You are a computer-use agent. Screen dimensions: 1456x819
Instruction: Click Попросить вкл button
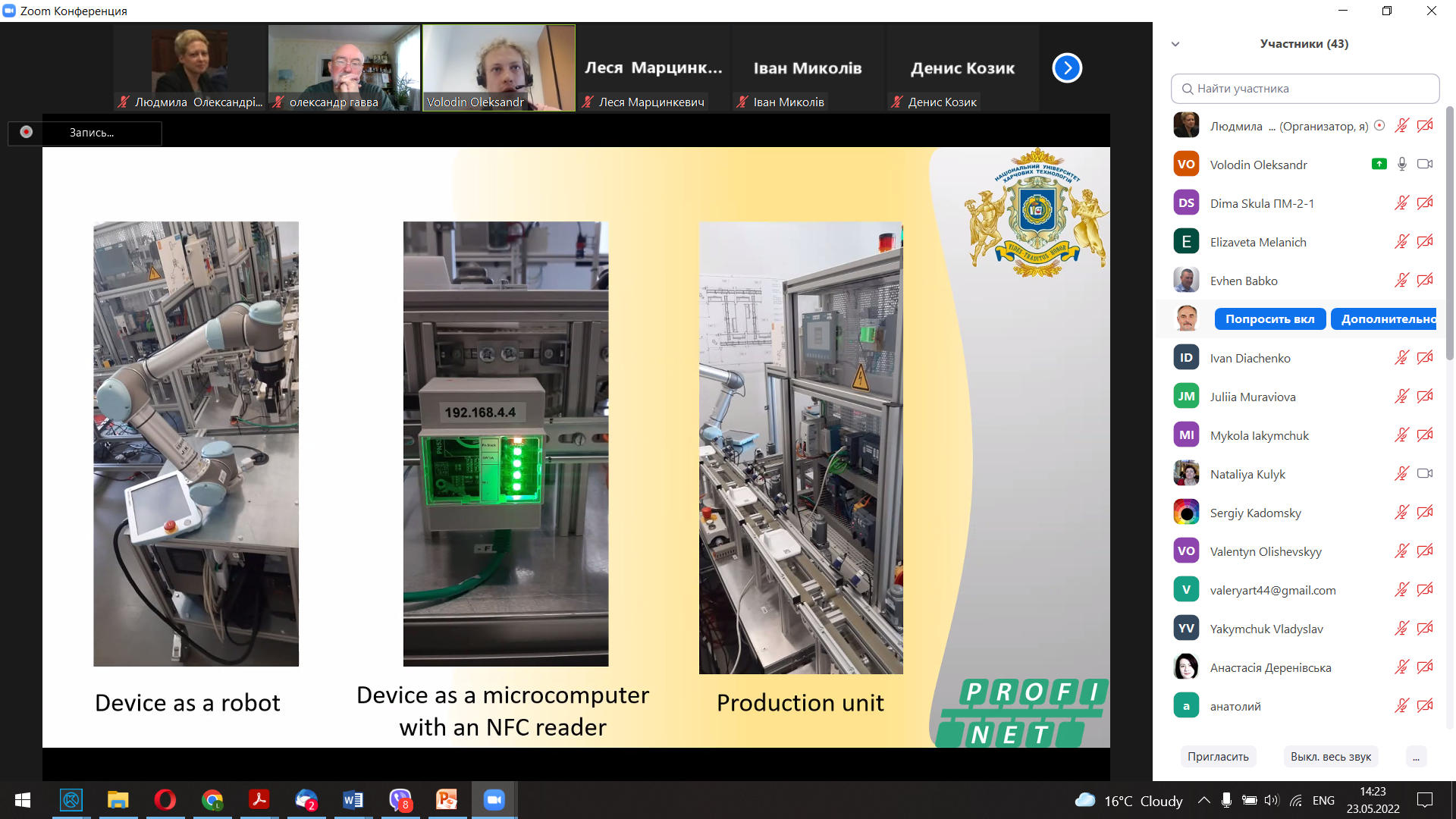tap(1269, 319)
